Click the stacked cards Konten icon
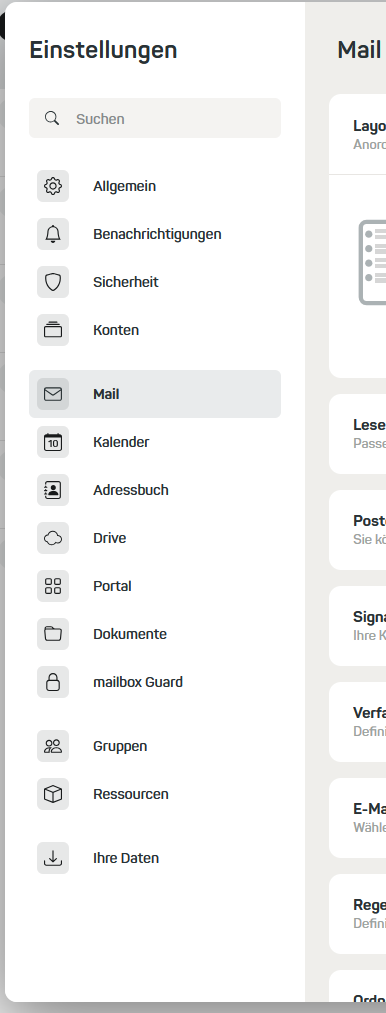 coord(53,330)
